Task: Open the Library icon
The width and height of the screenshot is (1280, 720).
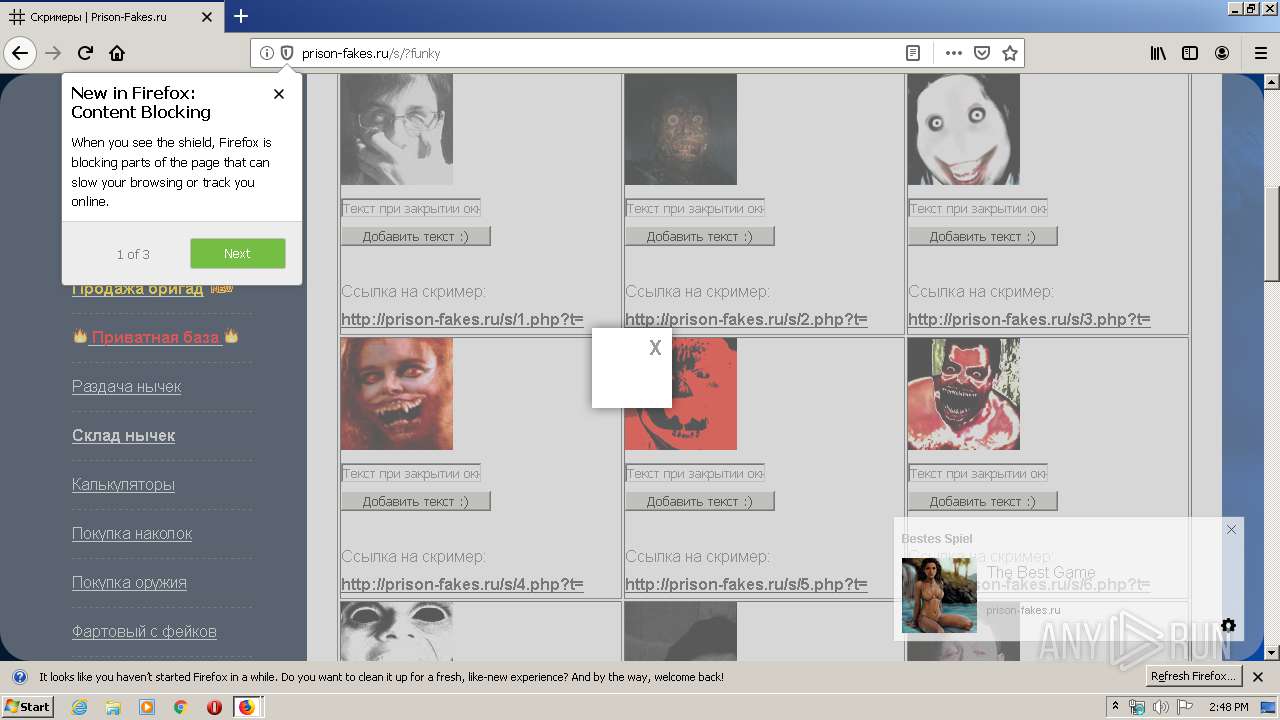Action: point(1158,53)
